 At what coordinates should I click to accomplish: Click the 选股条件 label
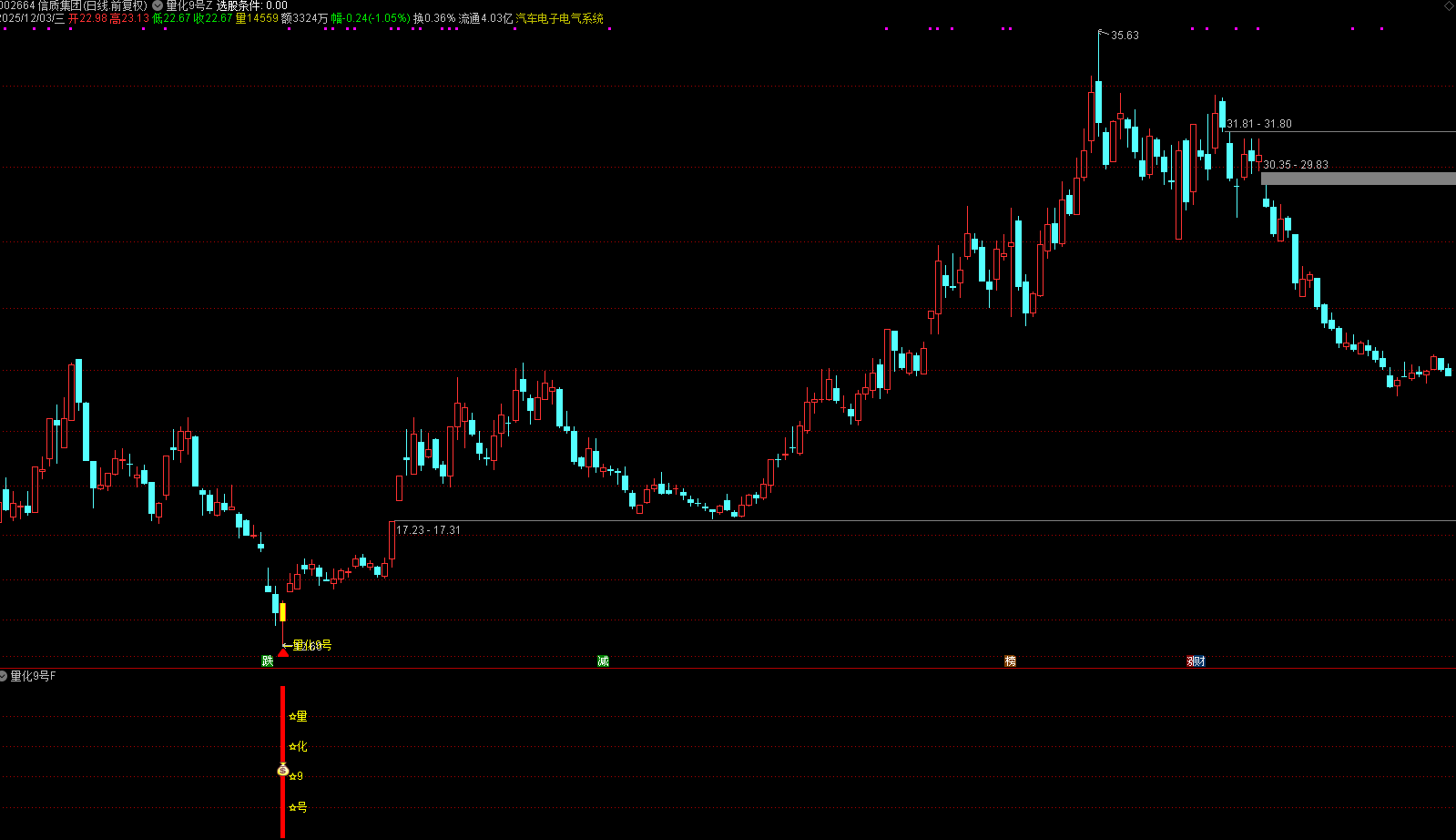pyautogui.click(x=239, y=5)
